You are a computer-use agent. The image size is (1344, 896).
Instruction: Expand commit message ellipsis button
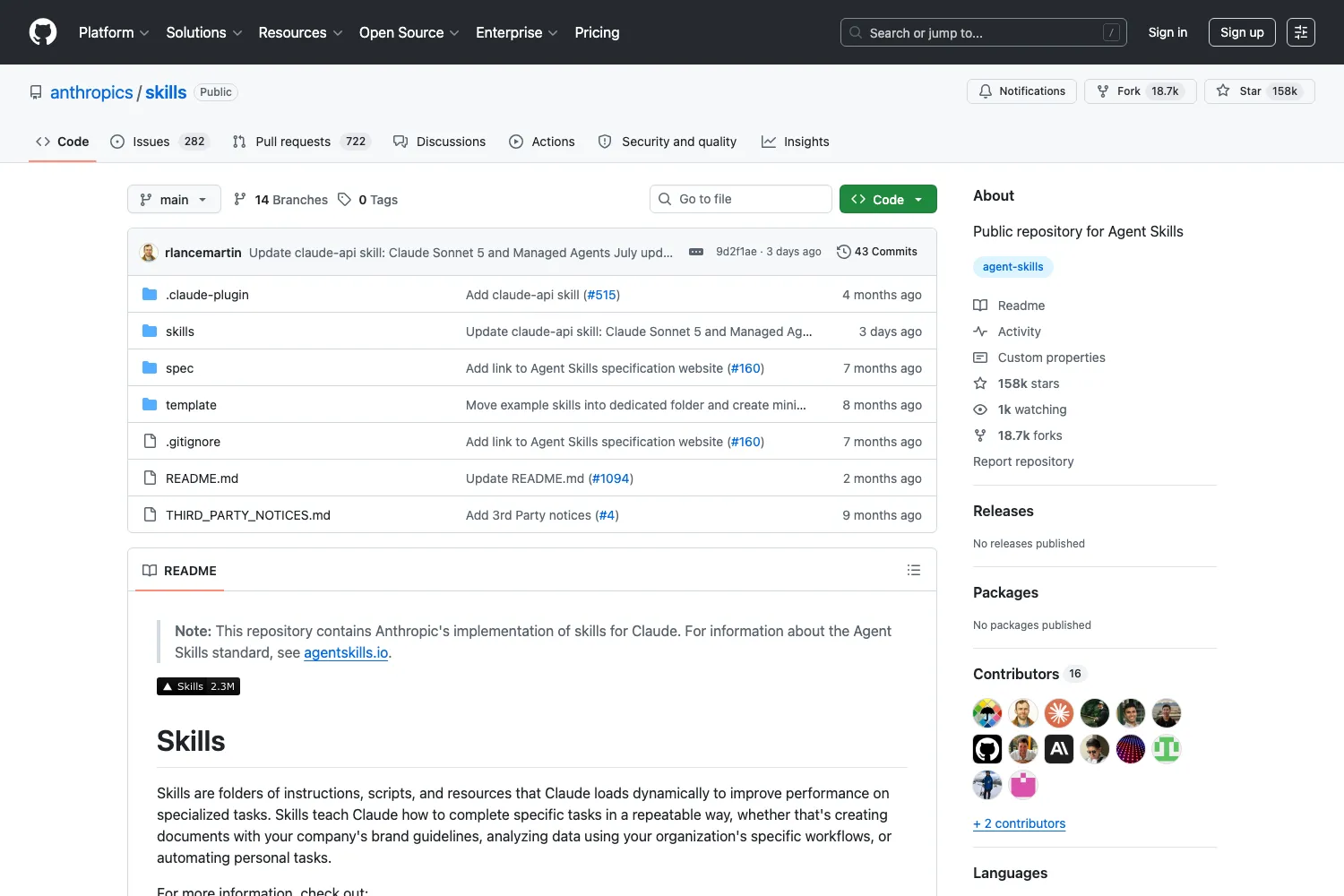coord(696,252)
